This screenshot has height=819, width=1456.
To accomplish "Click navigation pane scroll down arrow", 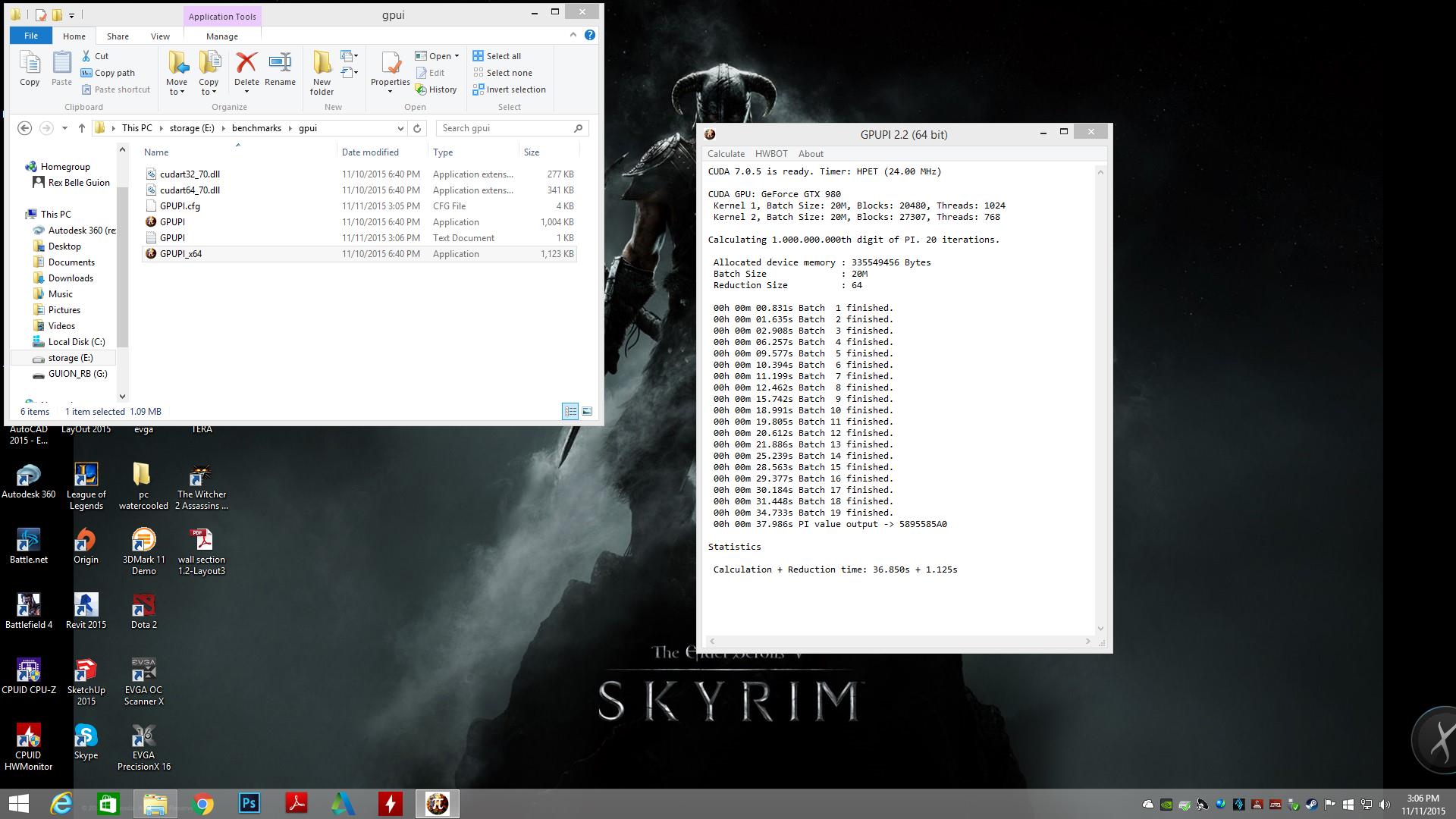I will pyautogui.click(x=123, y=397).
